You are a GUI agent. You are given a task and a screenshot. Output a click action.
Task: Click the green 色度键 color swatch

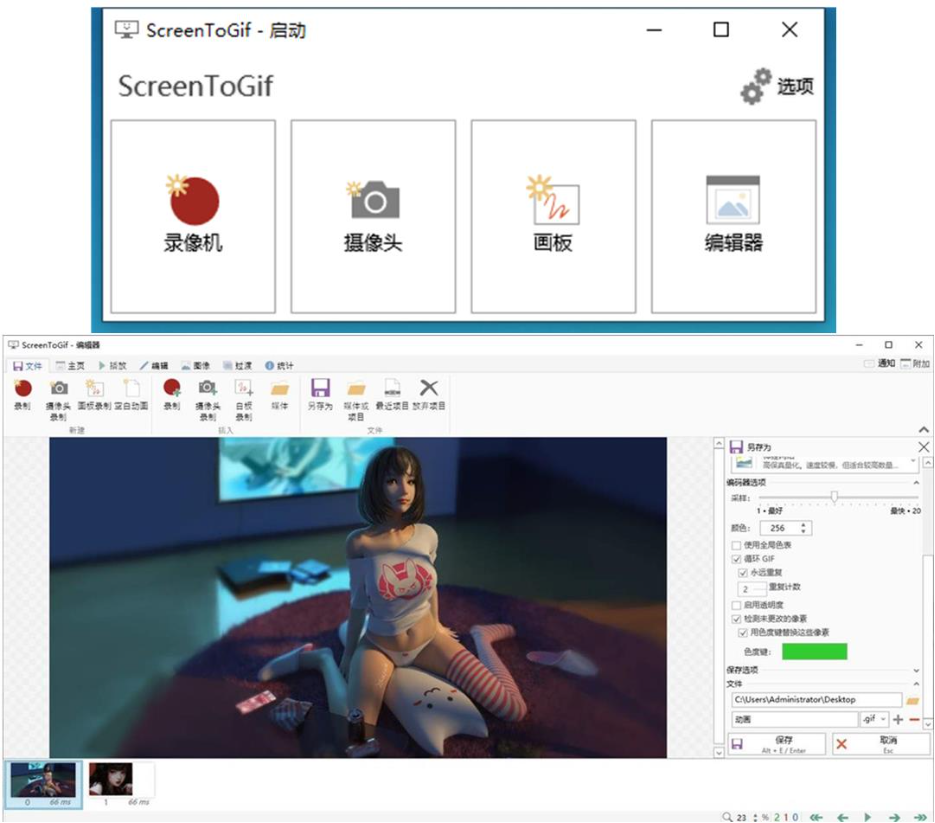[814, 651]
